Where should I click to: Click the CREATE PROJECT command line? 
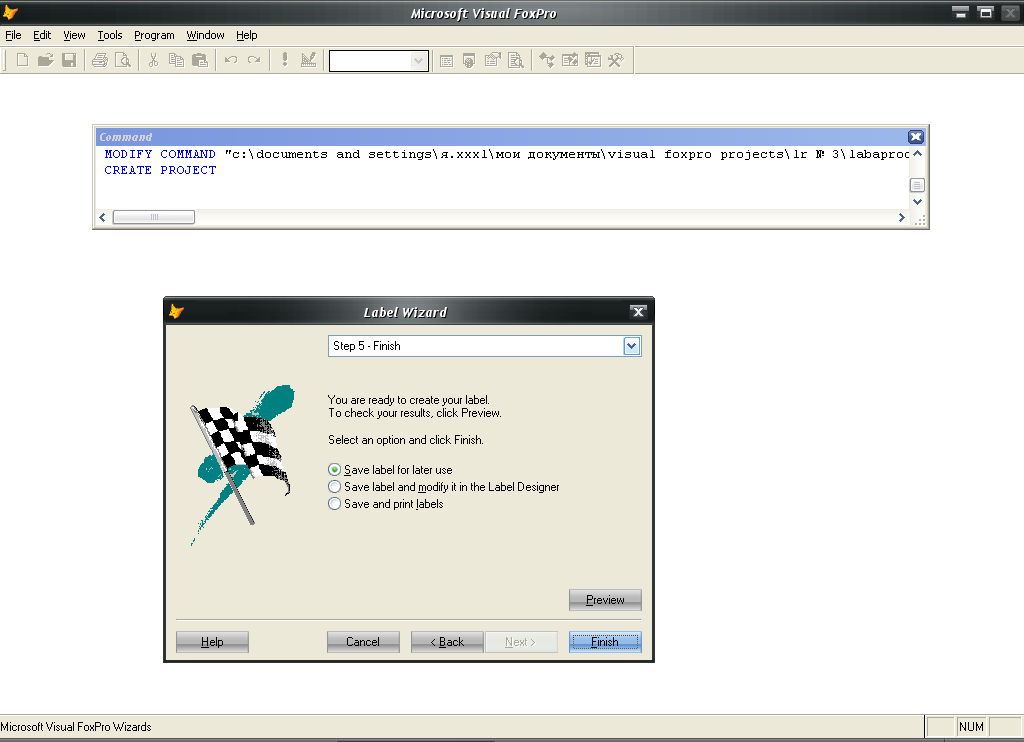(160, 170)
